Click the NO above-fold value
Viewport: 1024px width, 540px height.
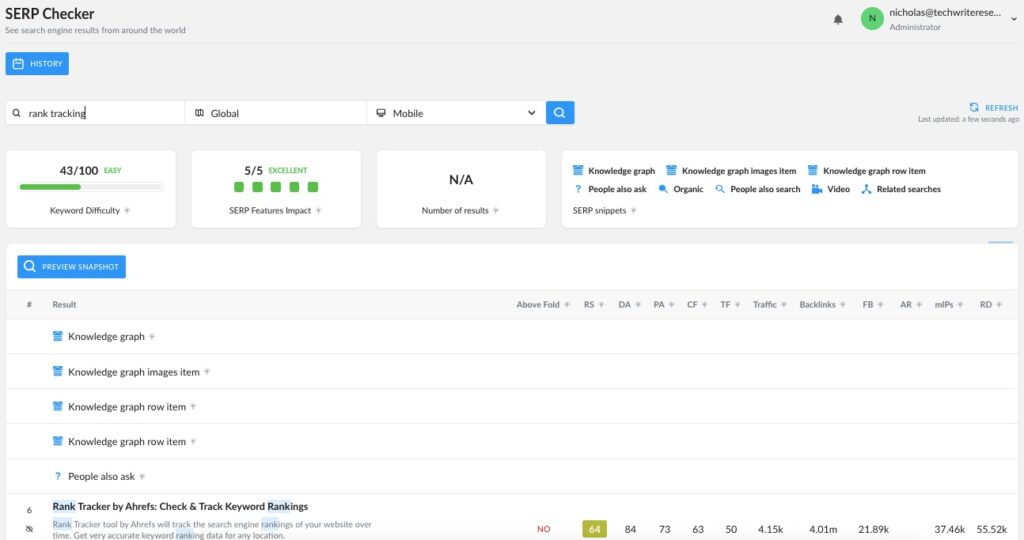coord(543,529)
